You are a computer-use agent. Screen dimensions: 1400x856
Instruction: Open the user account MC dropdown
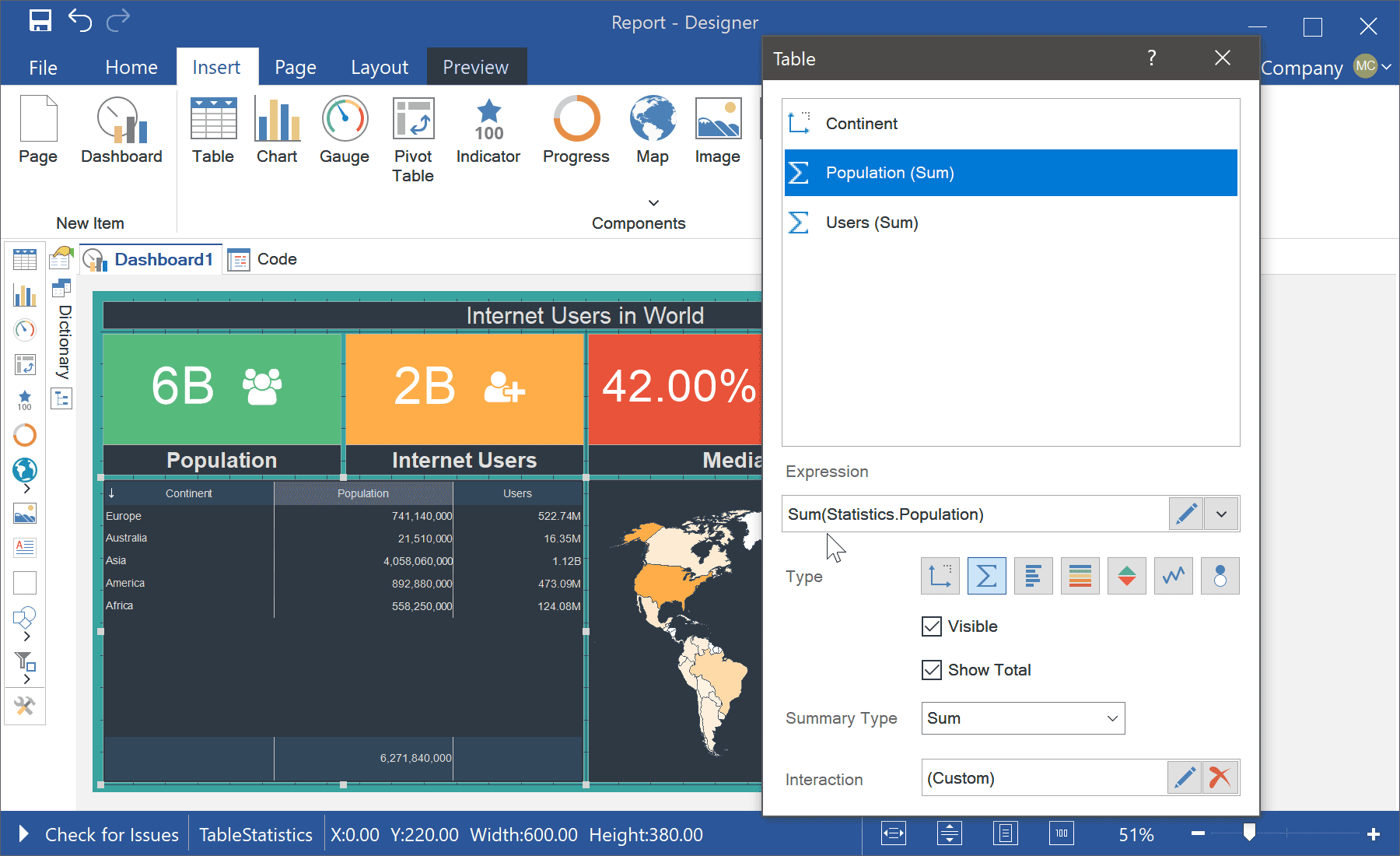click(x=1372, y=67)
